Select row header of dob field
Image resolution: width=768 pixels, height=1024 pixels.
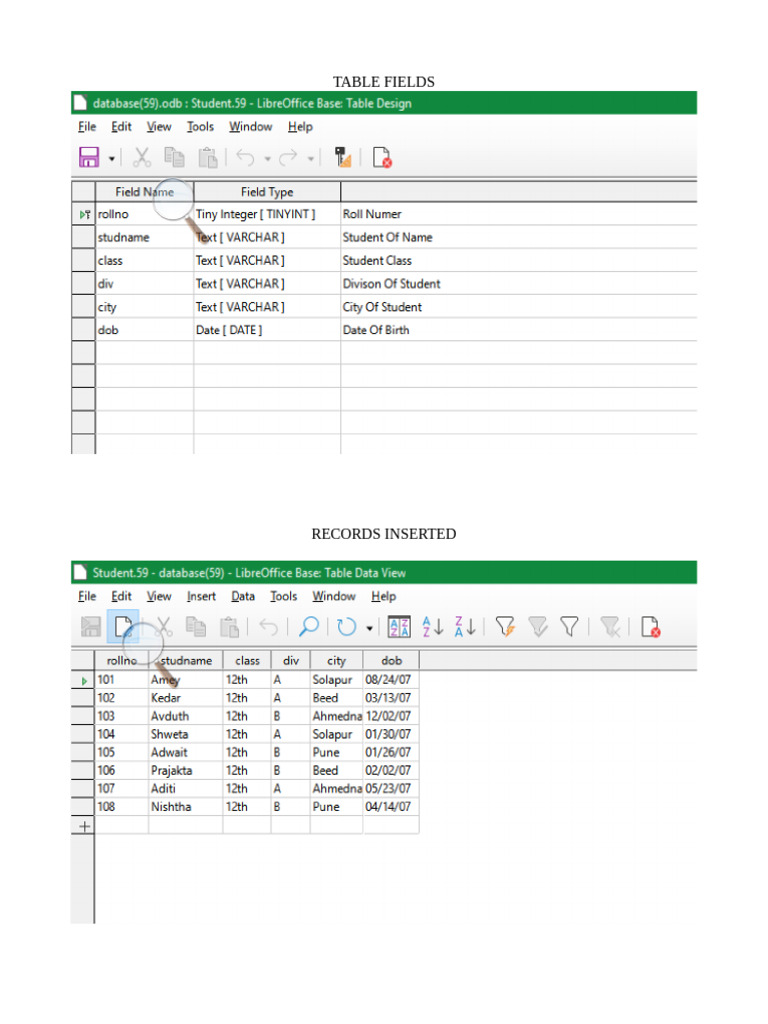pos(83,330)
